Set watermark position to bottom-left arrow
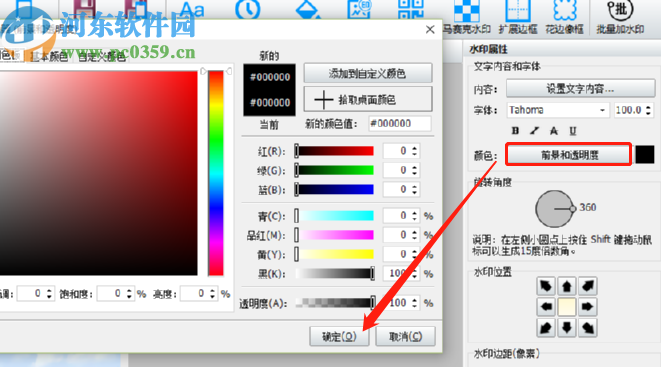The height and width of the screenshot is (367, 661). tap(546, 327)
